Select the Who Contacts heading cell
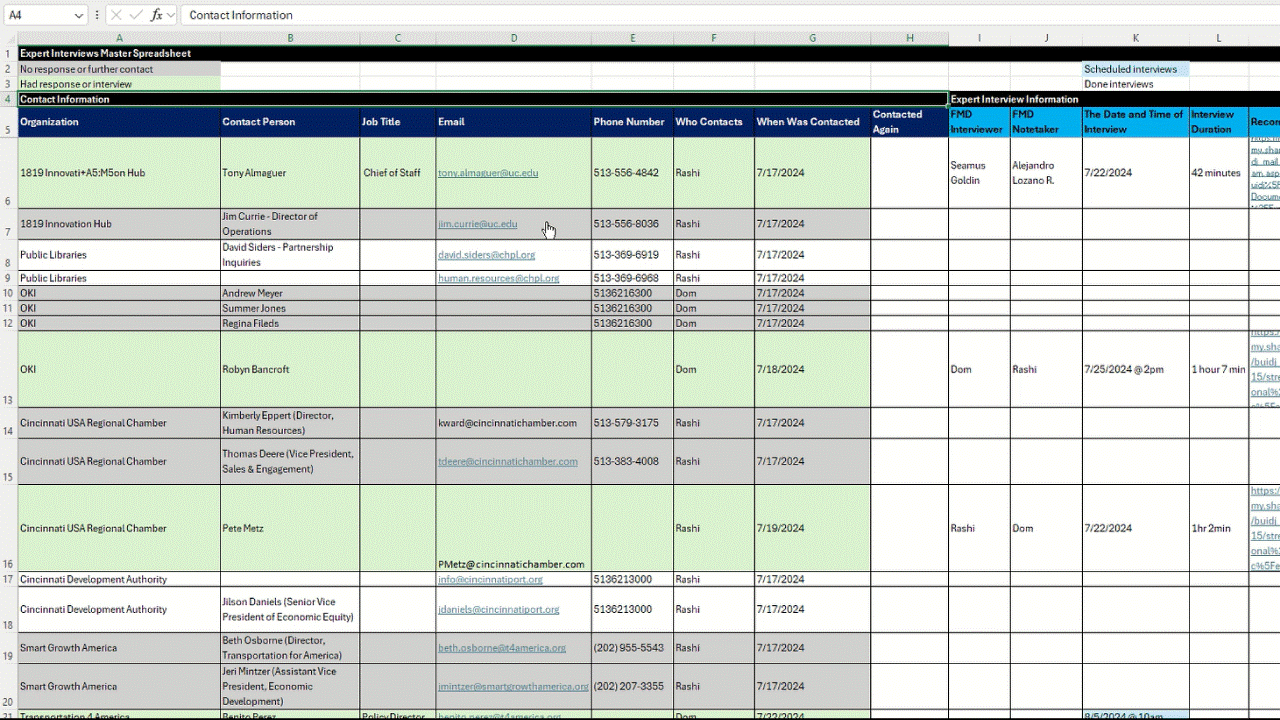Image resolution: width=1280 pixels, height=720 pixels. 713,122
